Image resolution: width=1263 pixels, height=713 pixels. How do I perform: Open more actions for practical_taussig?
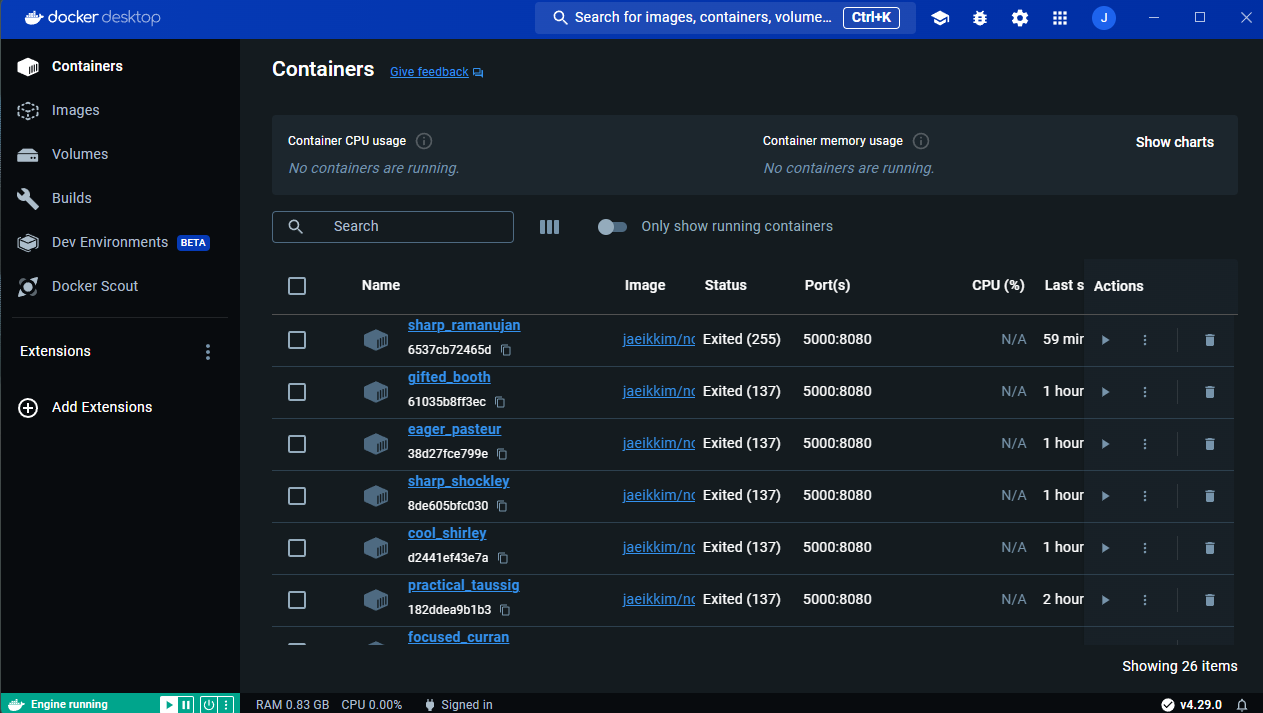point(1145,600)
